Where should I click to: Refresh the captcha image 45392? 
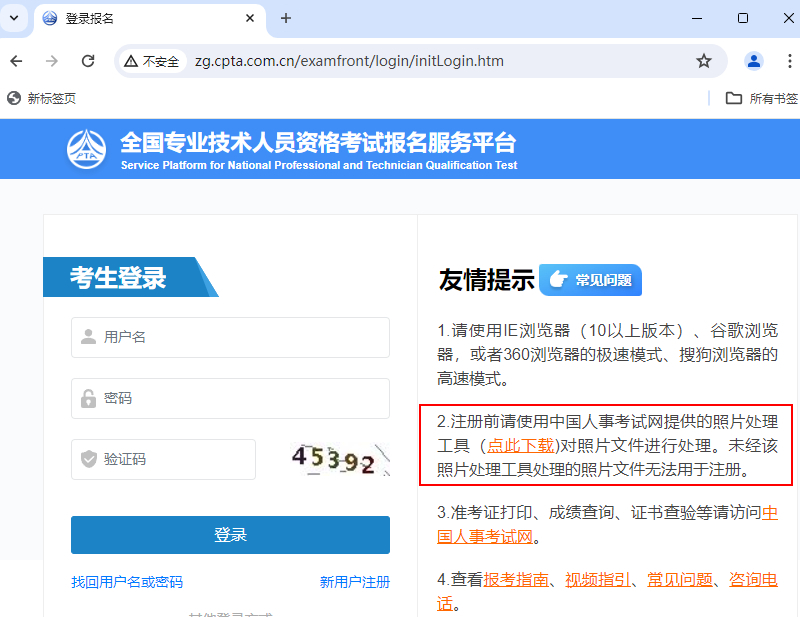click(x=335, y=460)
